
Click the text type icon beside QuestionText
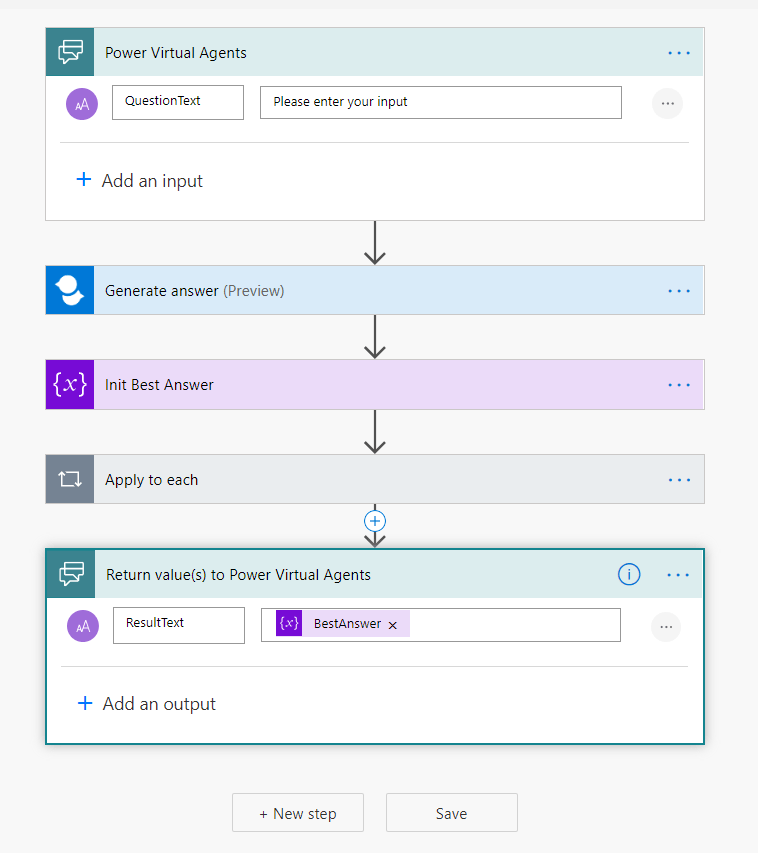tap(82, 103)
